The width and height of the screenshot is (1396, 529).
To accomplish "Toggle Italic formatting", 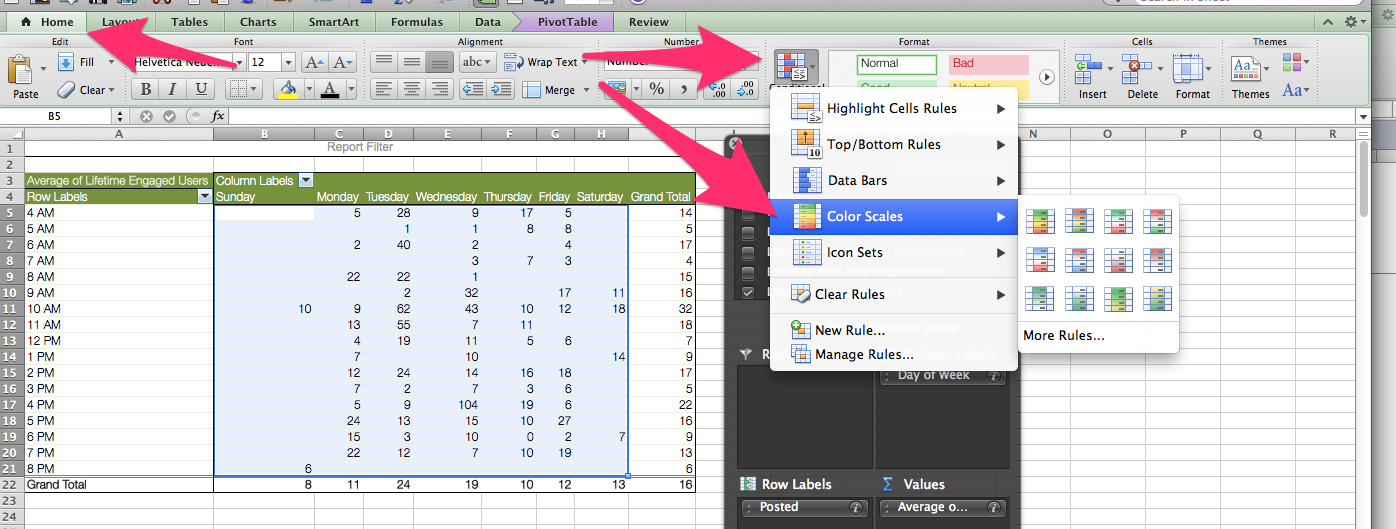I will (x=174, y=89).
